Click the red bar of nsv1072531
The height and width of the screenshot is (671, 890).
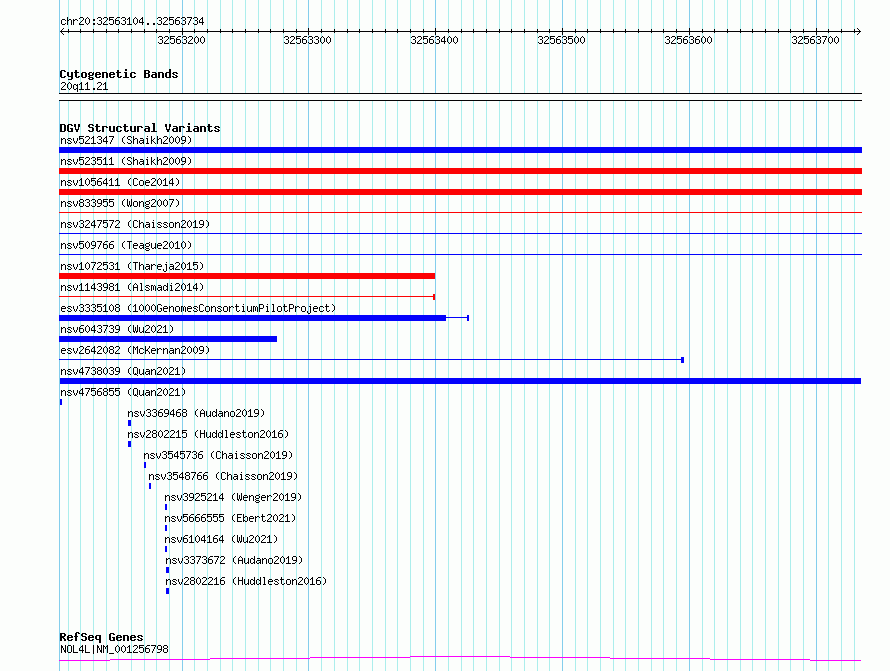(247, 276)
